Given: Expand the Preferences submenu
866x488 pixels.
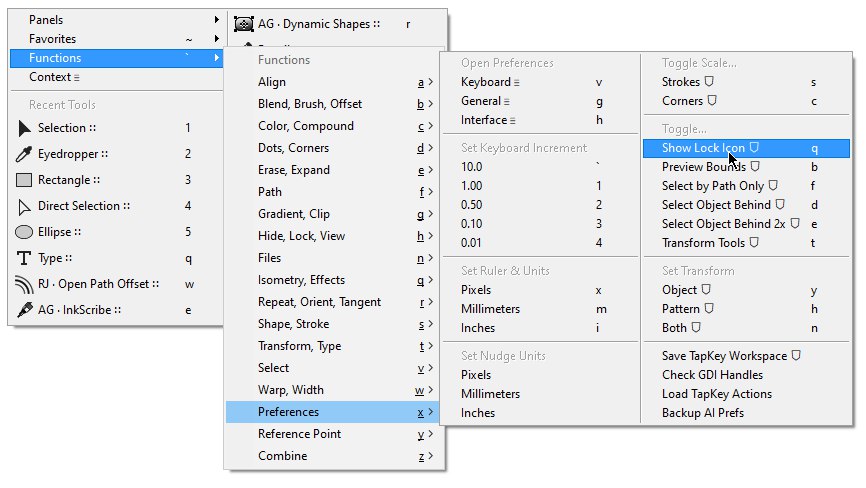Looking at the screenshot, I should click(330, 412).
